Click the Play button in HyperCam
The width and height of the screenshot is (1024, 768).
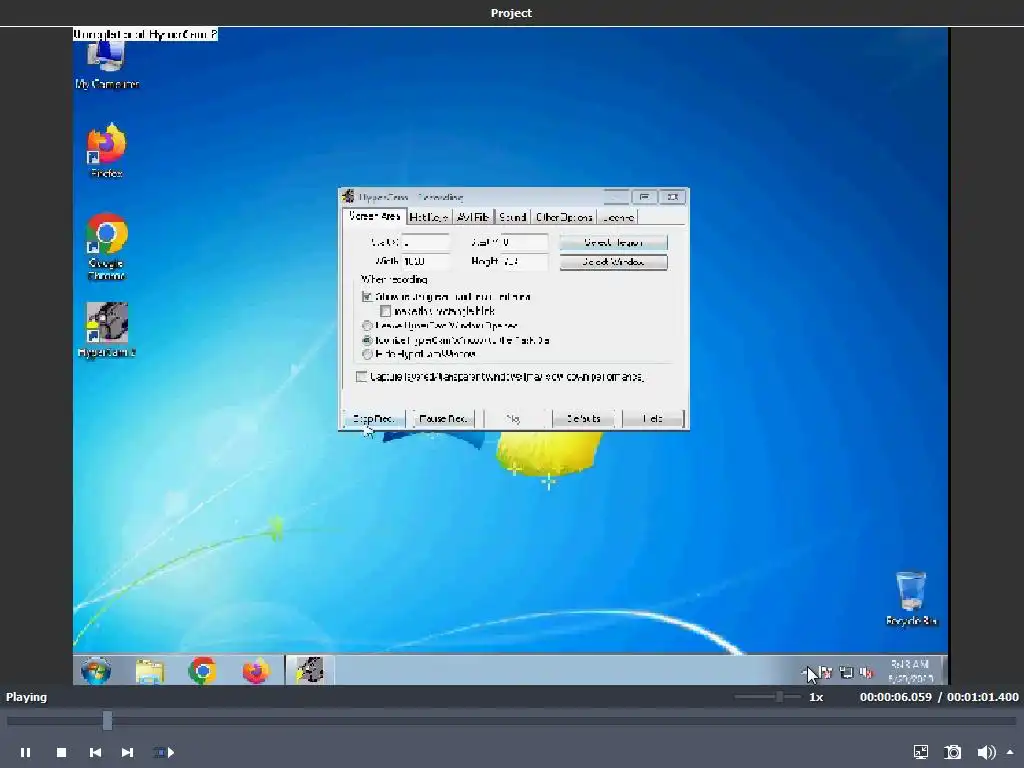[513, 419]
